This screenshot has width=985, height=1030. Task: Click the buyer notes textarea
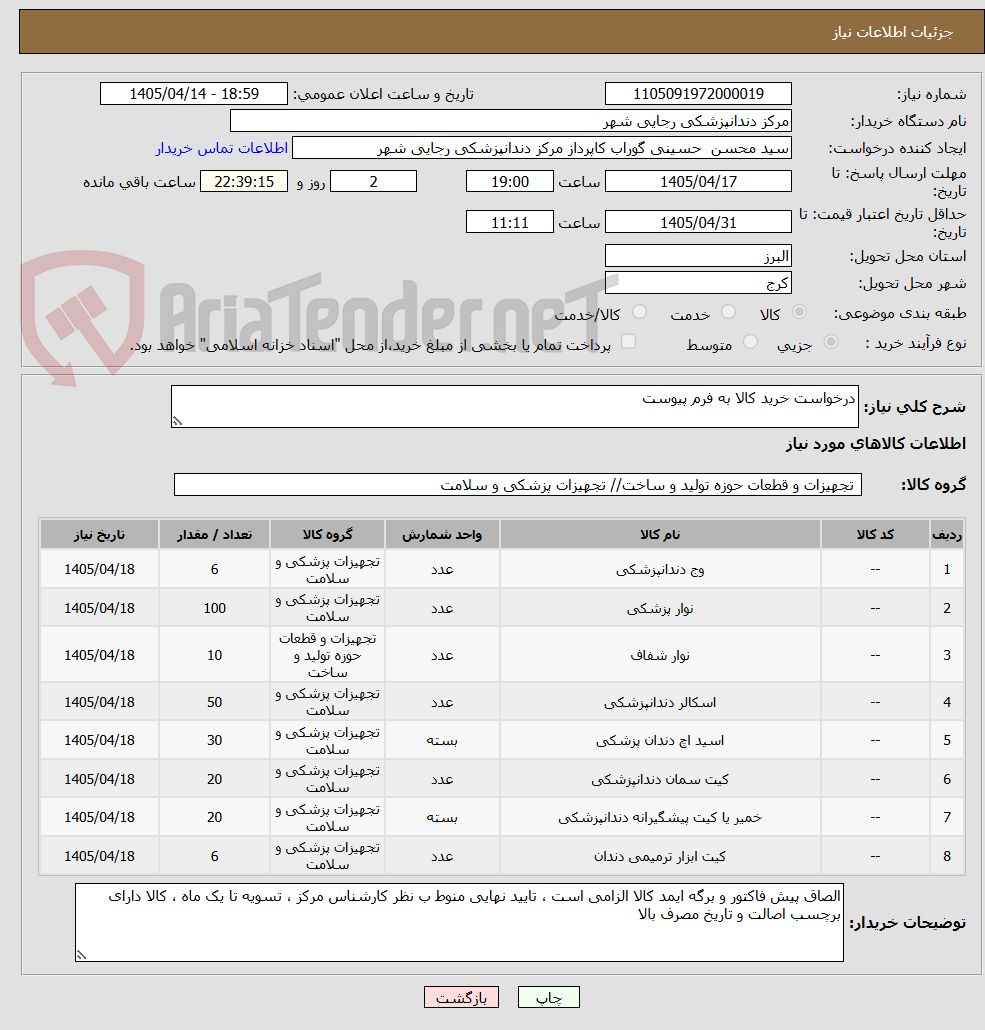pyautogui.click(x=459, y=922)
